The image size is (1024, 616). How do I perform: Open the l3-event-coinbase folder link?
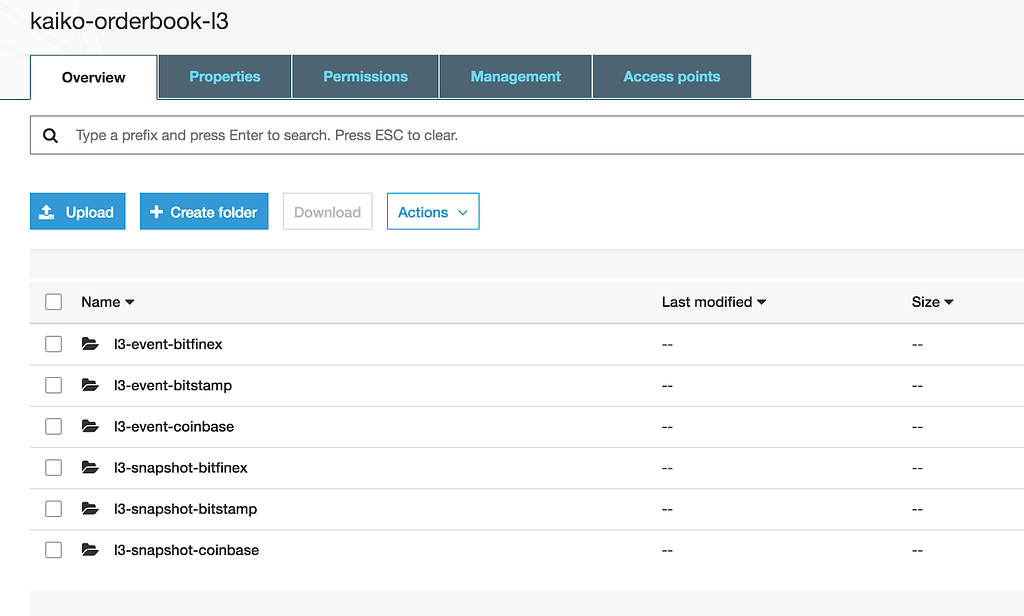coord(174,427)
